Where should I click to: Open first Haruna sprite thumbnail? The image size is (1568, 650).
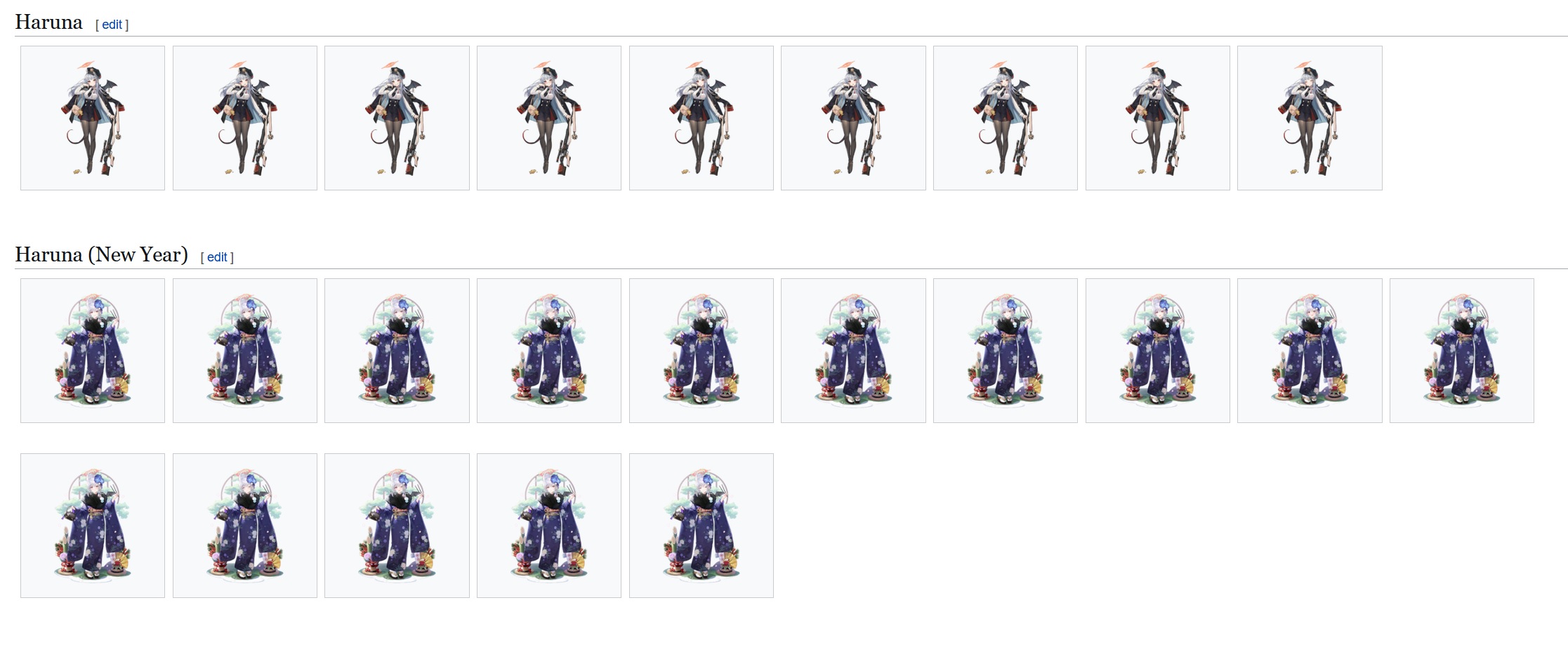[x=93, y=118]
